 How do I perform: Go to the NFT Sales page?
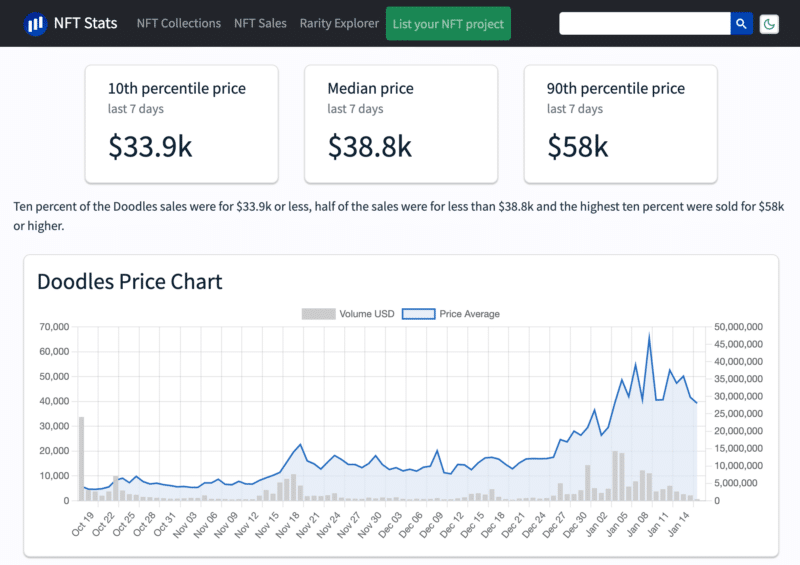point(260,23)
